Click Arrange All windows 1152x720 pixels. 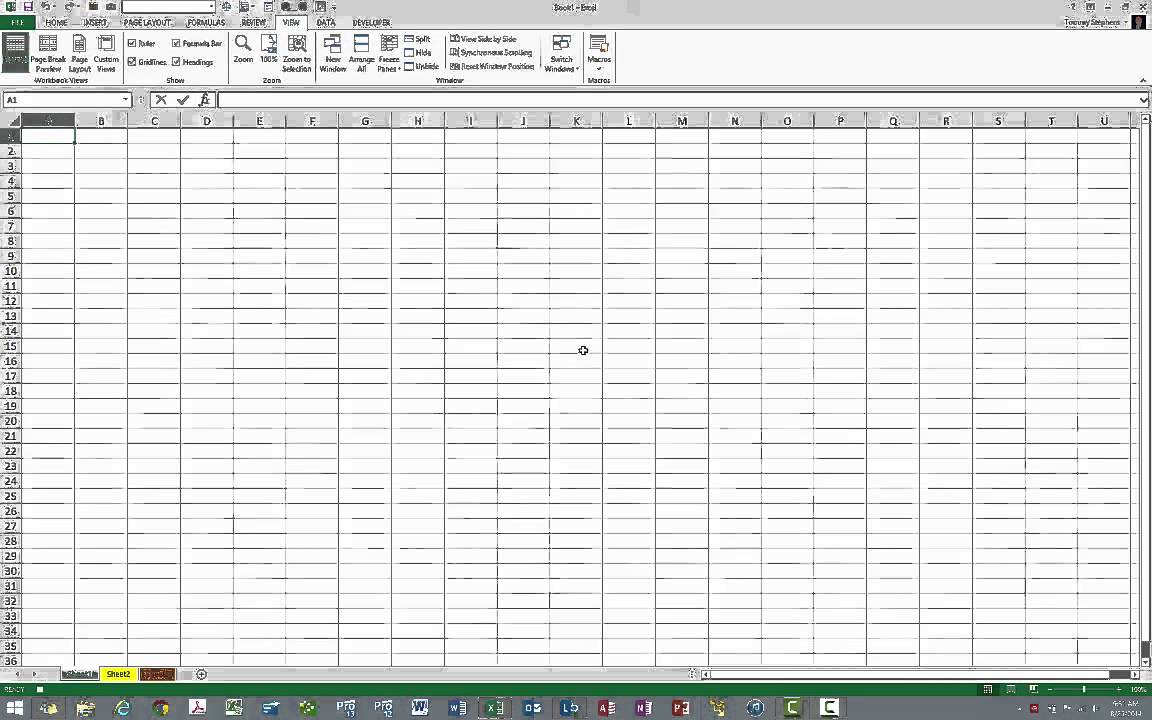[x=361, y=54]
